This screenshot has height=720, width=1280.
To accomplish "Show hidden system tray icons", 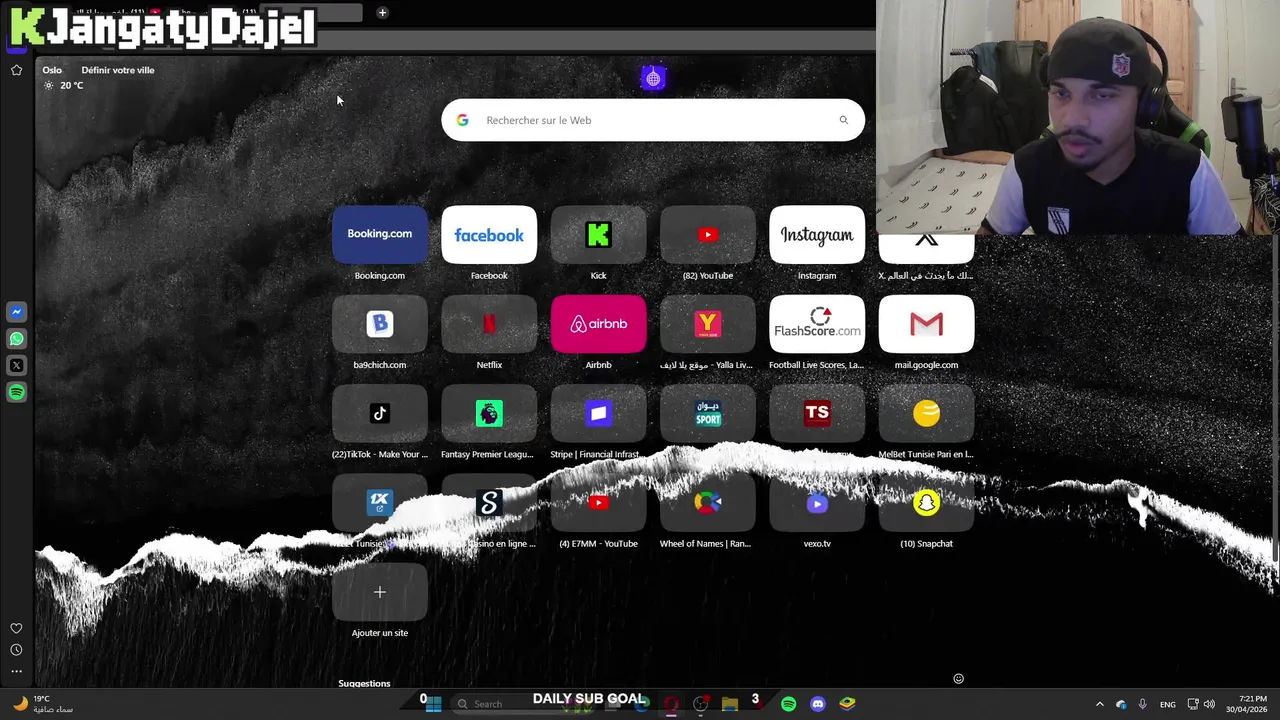I will [x=1100, y=704].
